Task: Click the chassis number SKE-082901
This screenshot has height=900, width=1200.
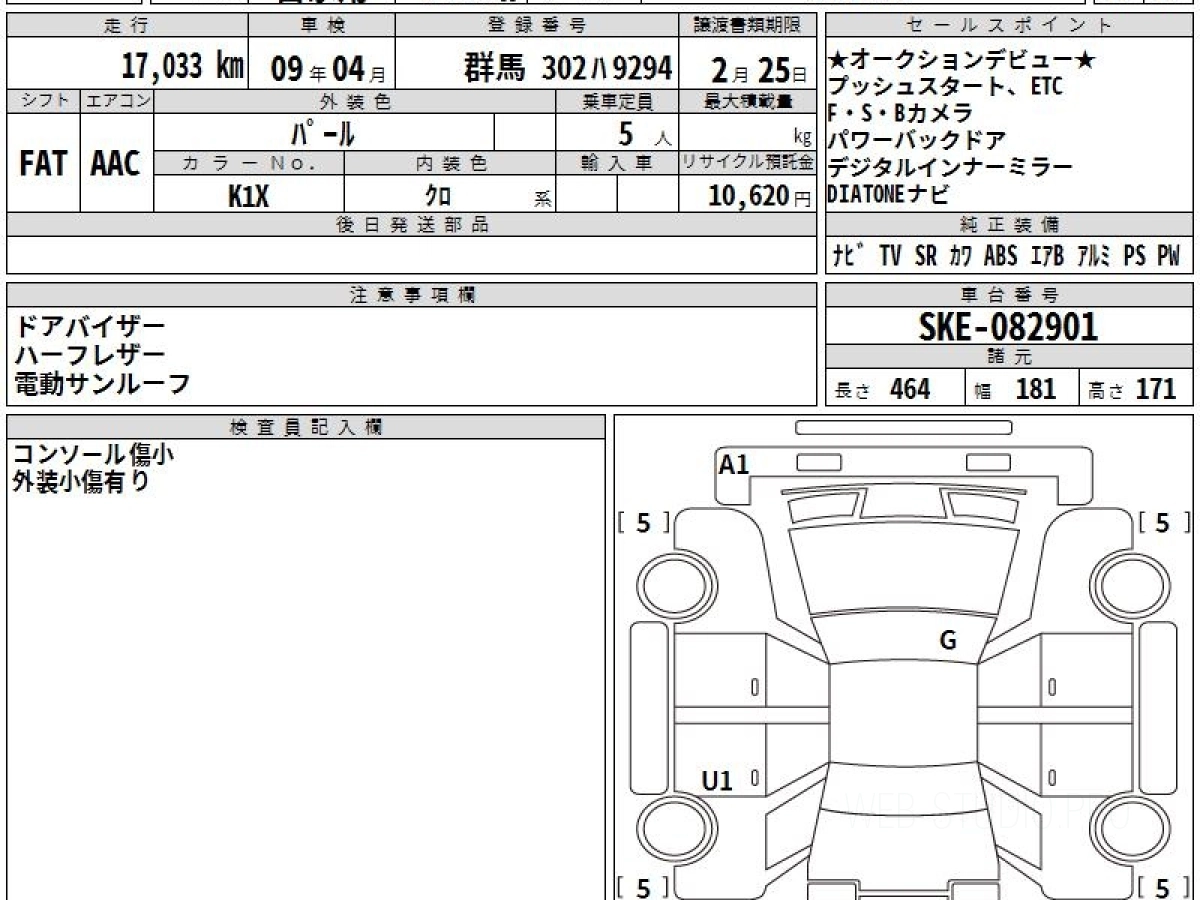Action: (1008, 326)
